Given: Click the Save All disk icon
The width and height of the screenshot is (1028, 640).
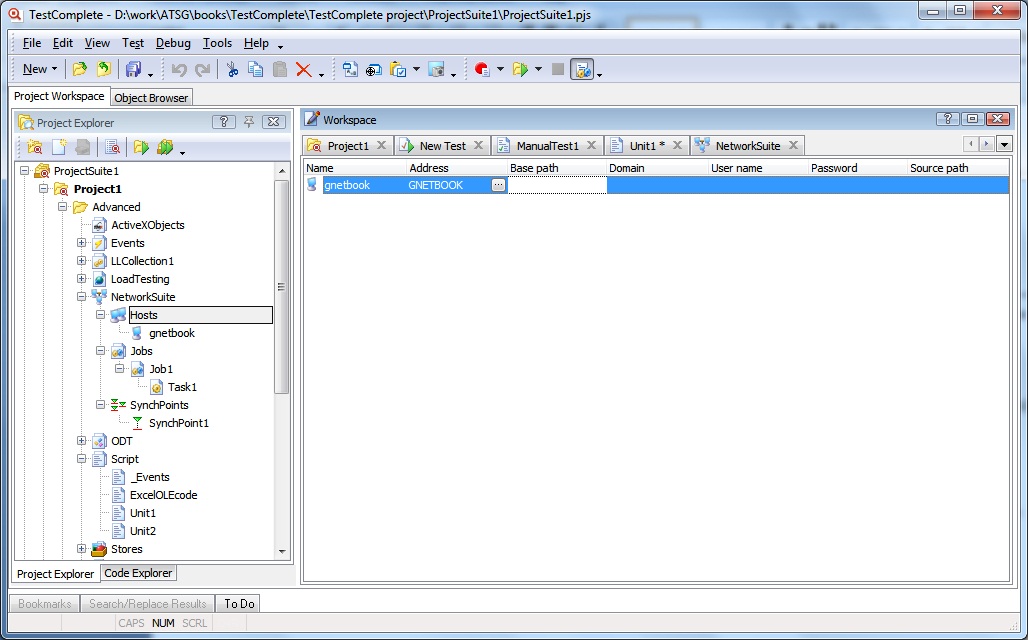Looking at the screenshot, I should (132, 69).
